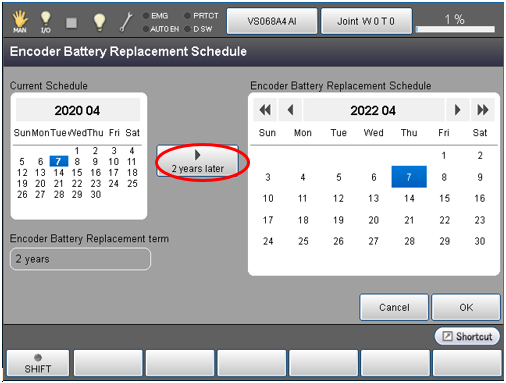This screenshot has height=383, width=506.
Task: Click the 2 years later button
Action: pos(198,161)
